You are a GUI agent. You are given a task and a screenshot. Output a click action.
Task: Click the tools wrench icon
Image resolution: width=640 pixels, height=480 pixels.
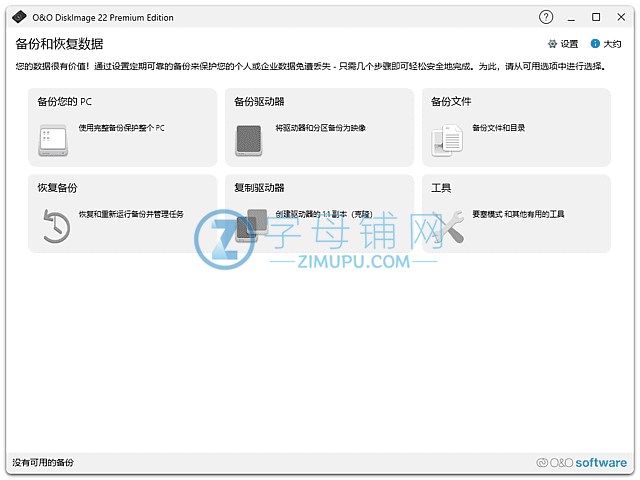click(449, 225)
